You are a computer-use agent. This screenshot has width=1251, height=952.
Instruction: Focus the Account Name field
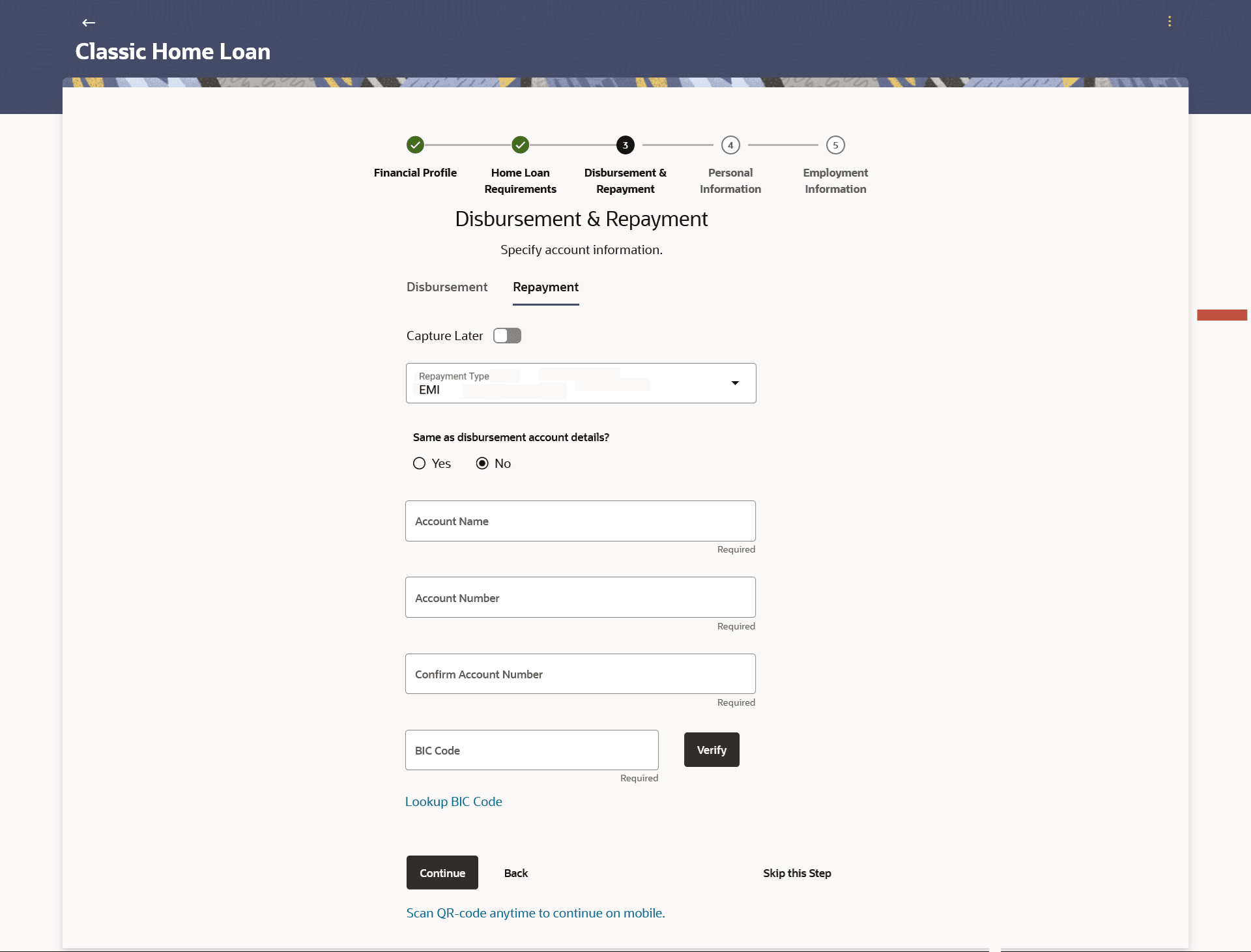[581, 521]
